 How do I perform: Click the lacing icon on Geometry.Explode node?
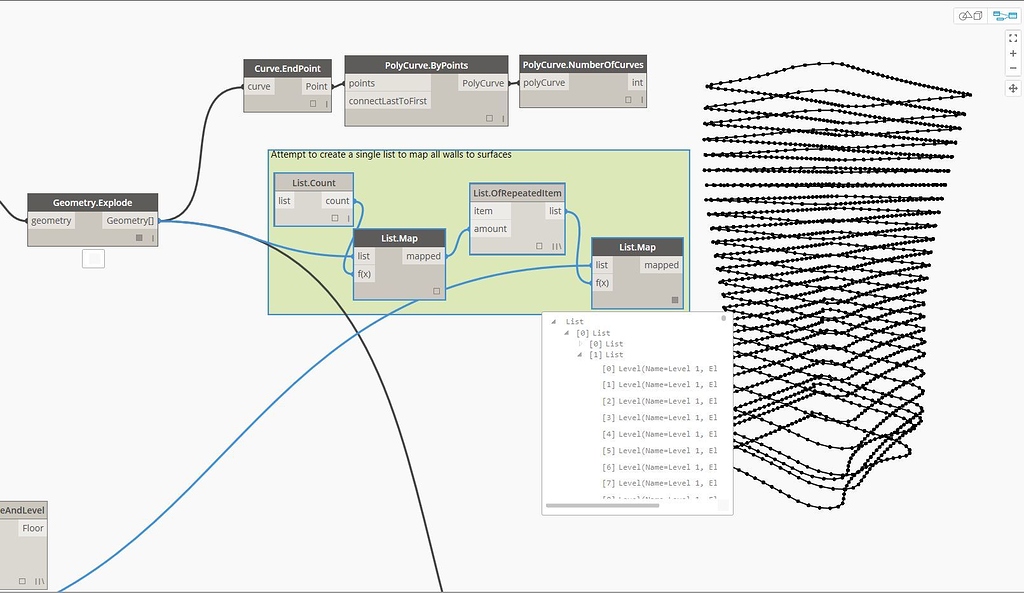[152, 237]
